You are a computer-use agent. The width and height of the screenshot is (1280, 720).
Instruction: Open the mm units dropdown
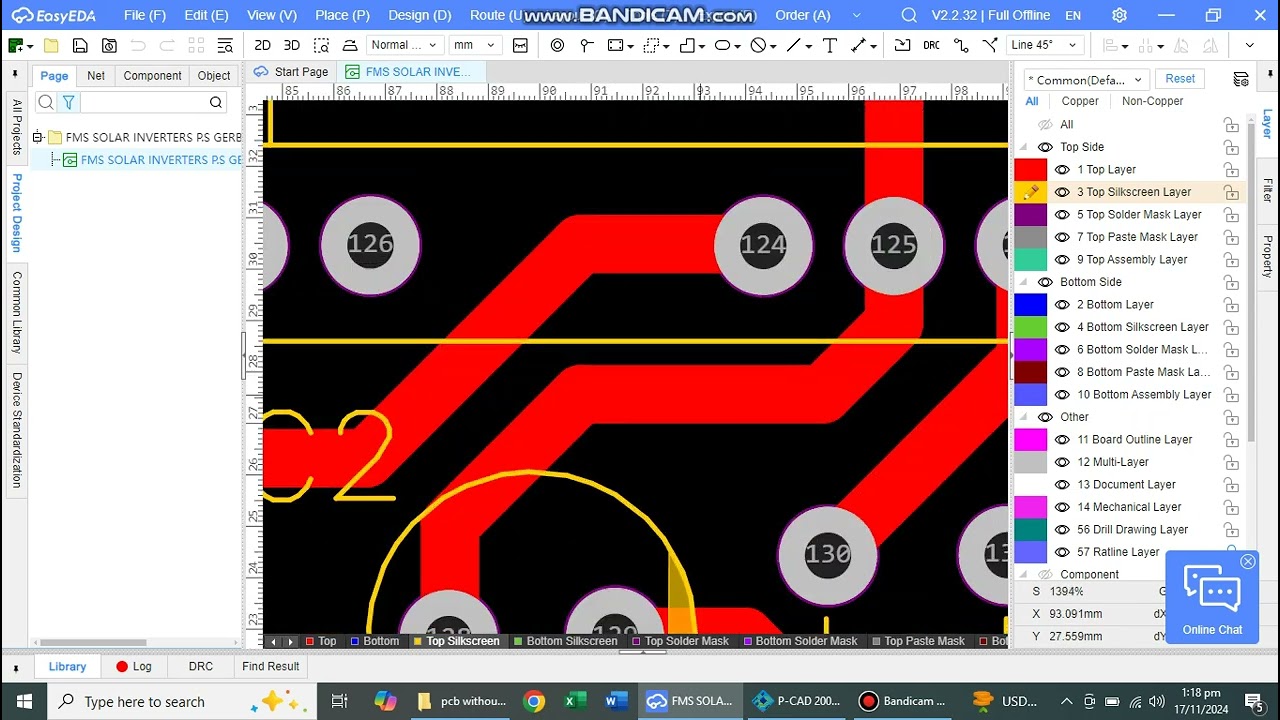tap(474, 45)
